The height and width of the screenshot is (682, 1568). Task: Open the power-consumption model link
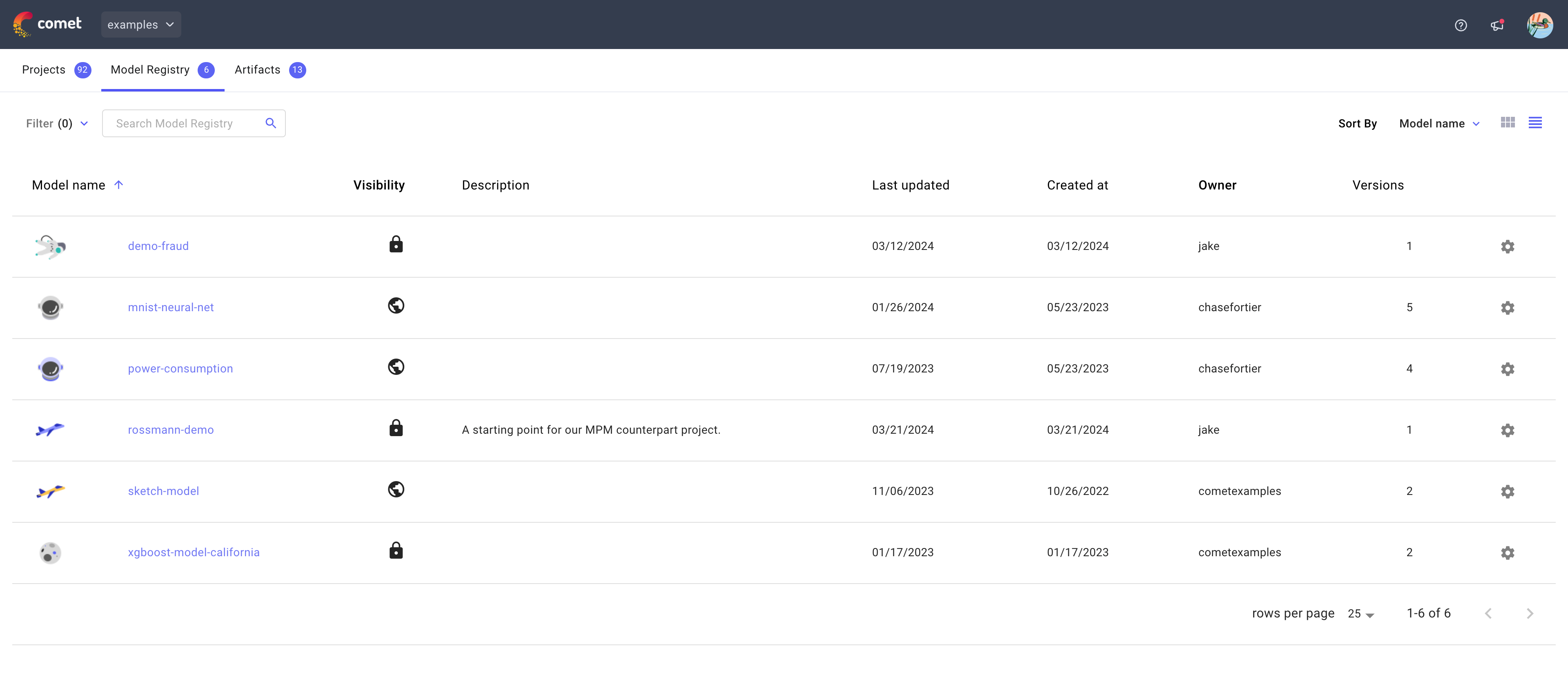click(180, 368)
